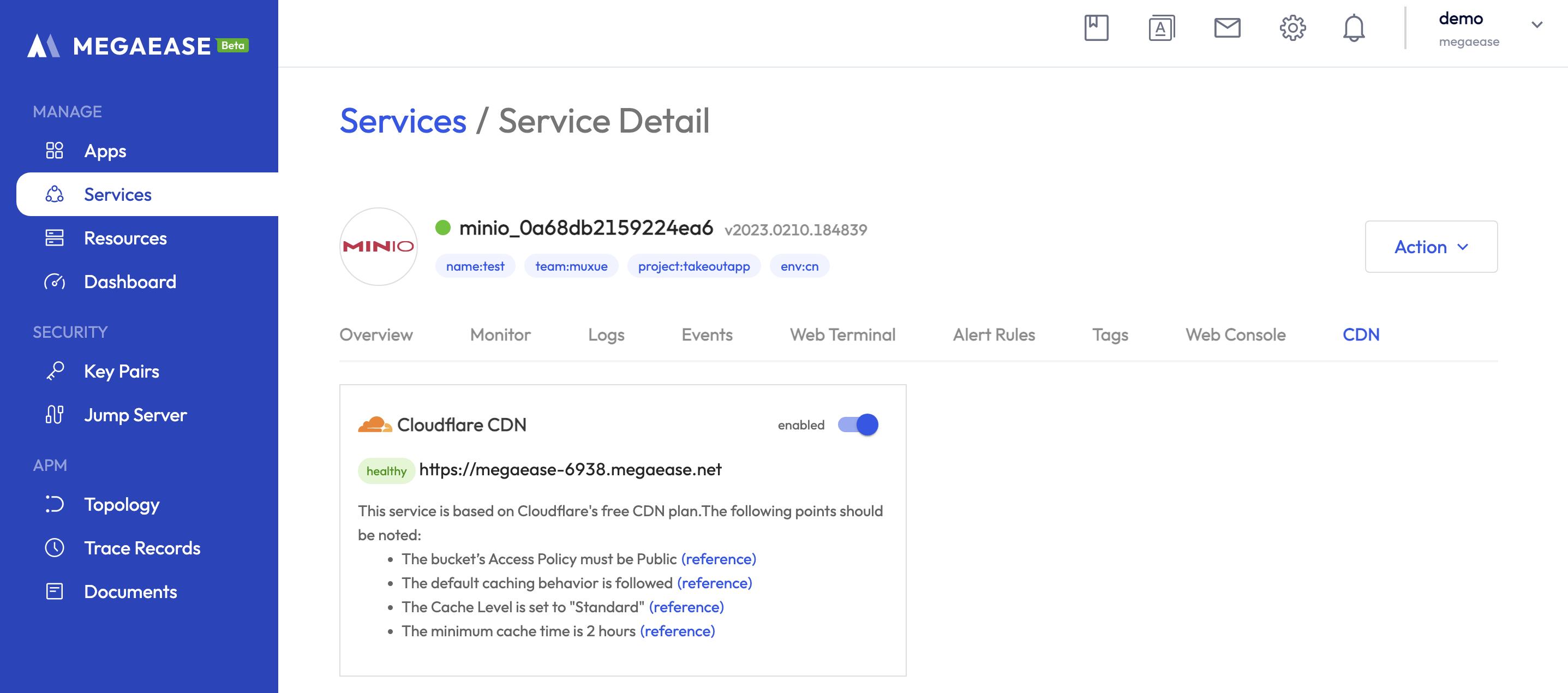This screenshot has height=693, width=1568.
Task: Open settings gear icon
Action: pyautogui.click(x=1291, y=28)
